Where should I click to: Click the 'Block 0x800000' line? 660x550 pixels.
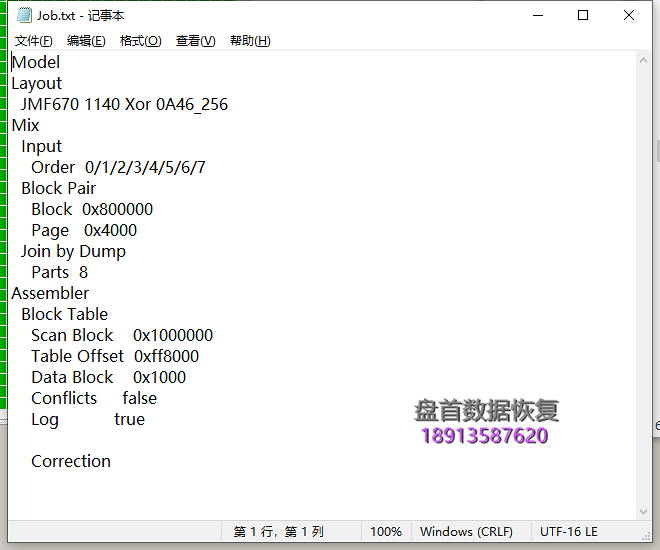[x=92, y=210]
